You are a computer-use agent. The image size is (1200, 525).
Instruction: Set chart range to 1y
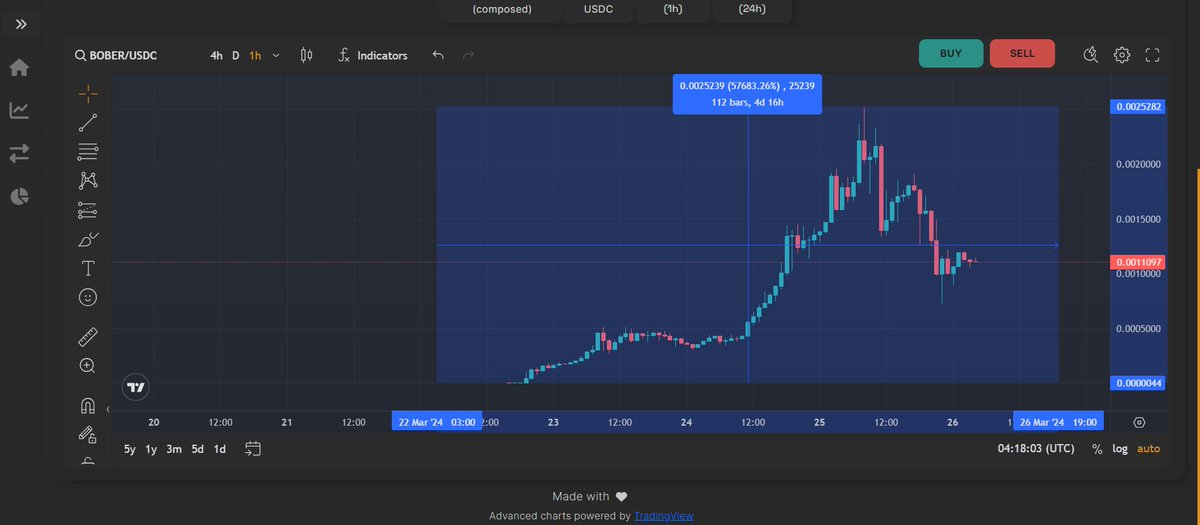pos(152,449)
